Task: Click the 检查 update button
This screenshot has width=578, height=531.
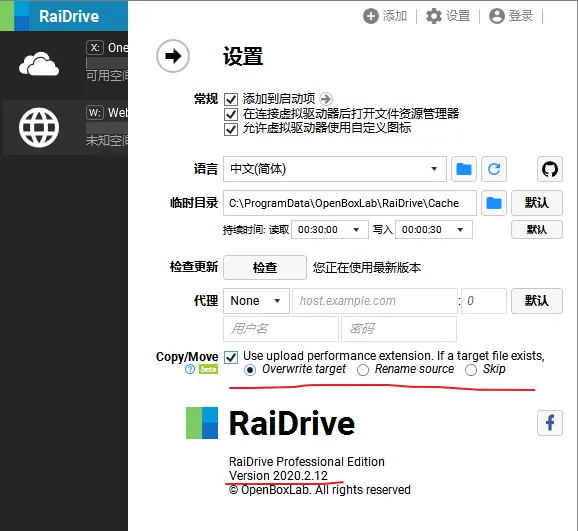Action: click(x=265, y=267)
